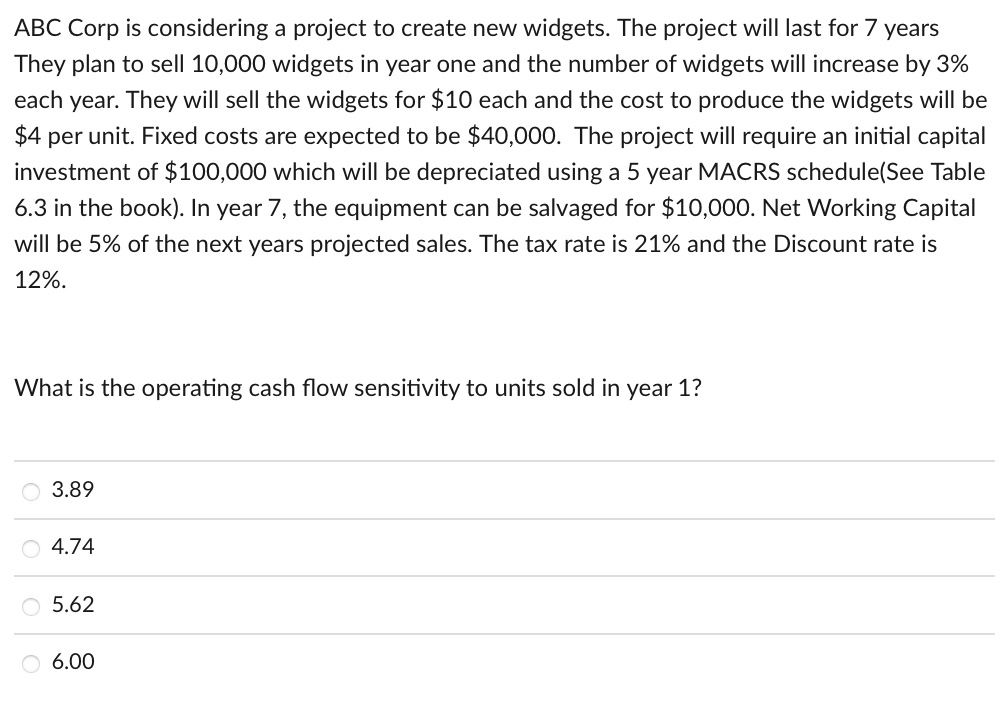This screenshot has height=706, width=1008.
Task: Pick the third answer choice
Action: coord(73,605)
